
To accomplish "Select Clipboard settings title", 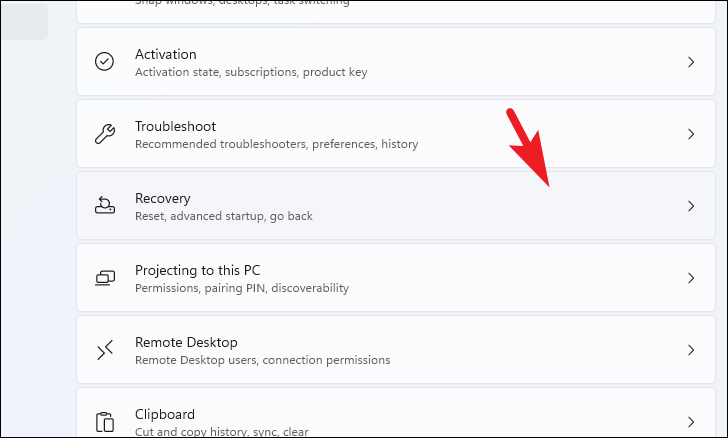I will (165, 414).
